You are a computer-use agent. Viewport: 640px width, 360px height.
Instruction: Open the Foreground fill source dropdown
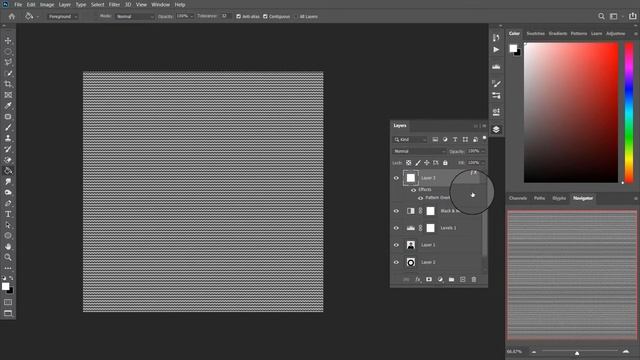click(63, 17)
